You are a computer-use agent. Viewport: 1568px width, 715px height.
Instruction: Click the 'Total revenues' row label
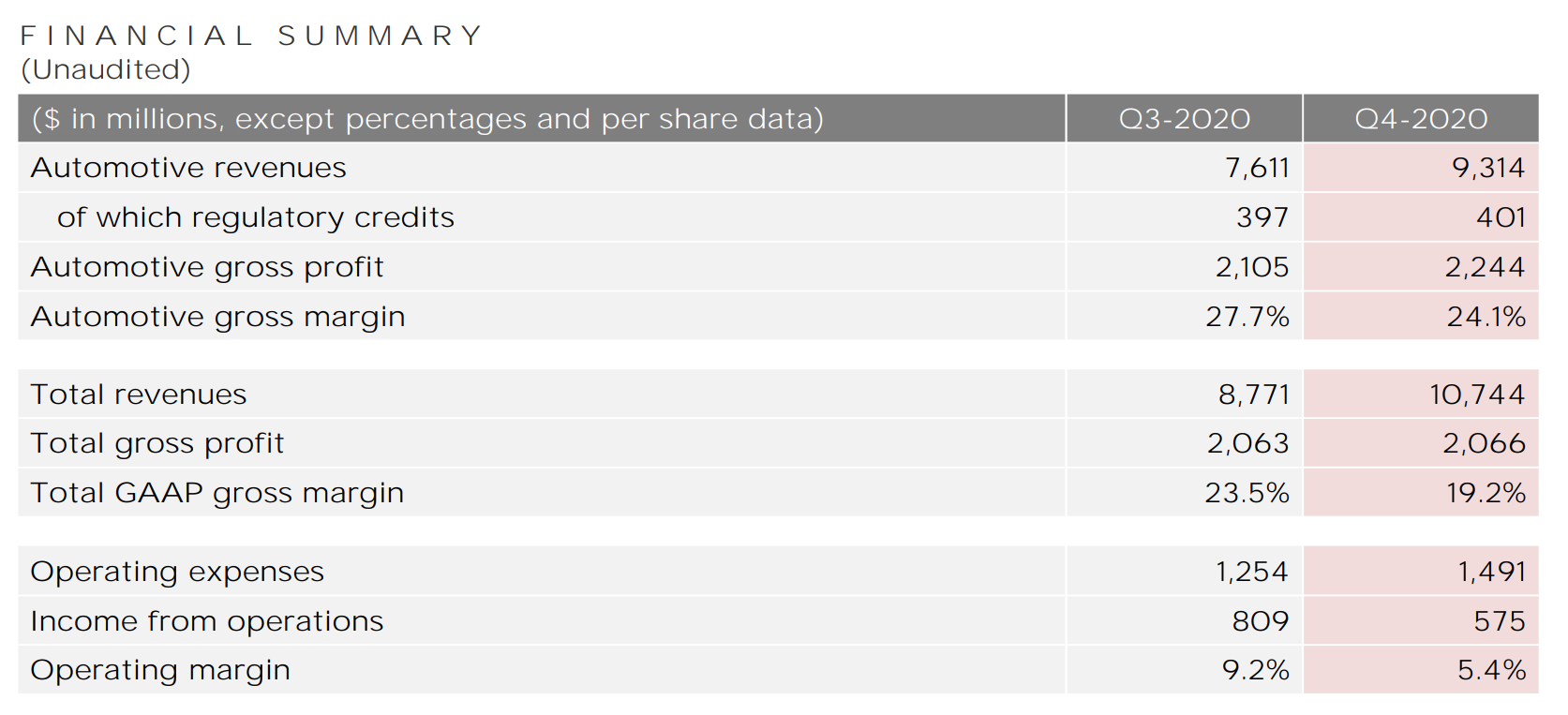[x=139, y=395]
